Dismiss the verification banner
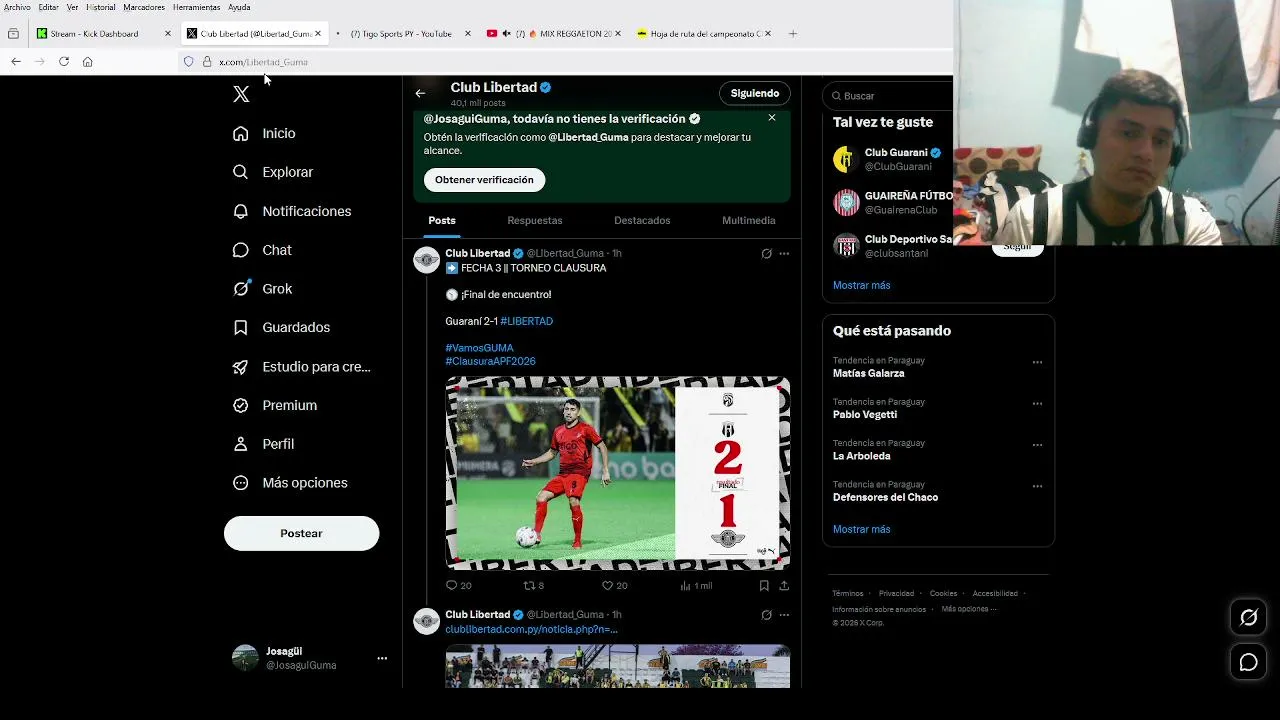This screenshot has width=1280, height=720. point(772,117)
